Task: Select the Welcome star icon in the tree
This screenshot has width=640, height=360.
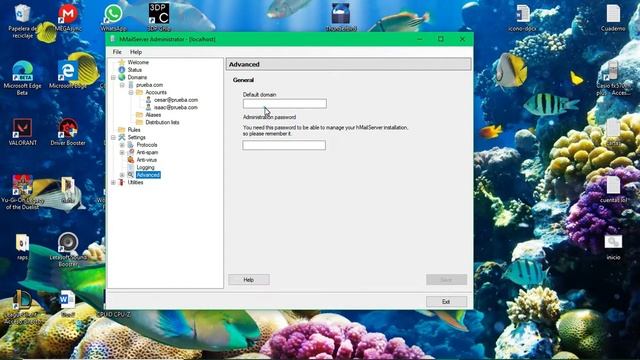Action: (x=122, y=62)
